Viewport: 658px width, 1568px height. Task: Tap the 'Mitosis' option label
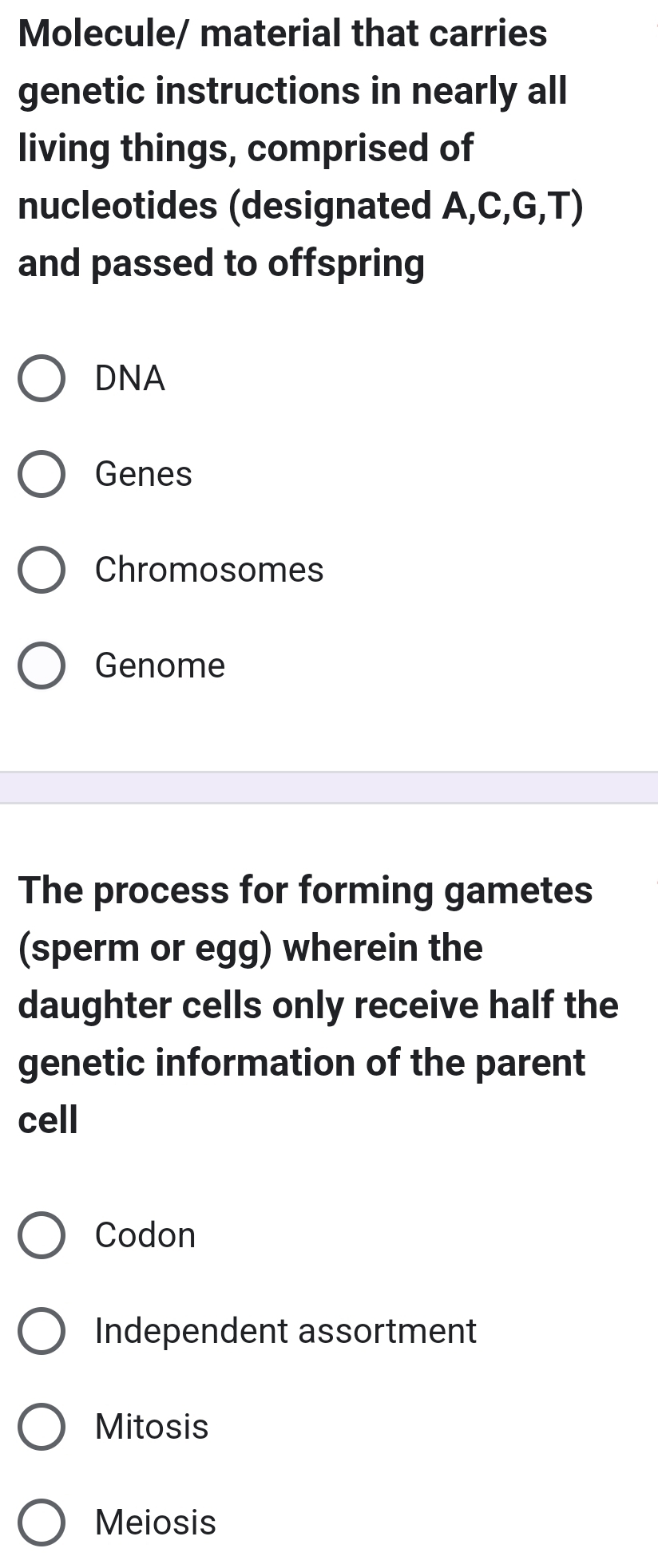click(x=152, y=1427)
